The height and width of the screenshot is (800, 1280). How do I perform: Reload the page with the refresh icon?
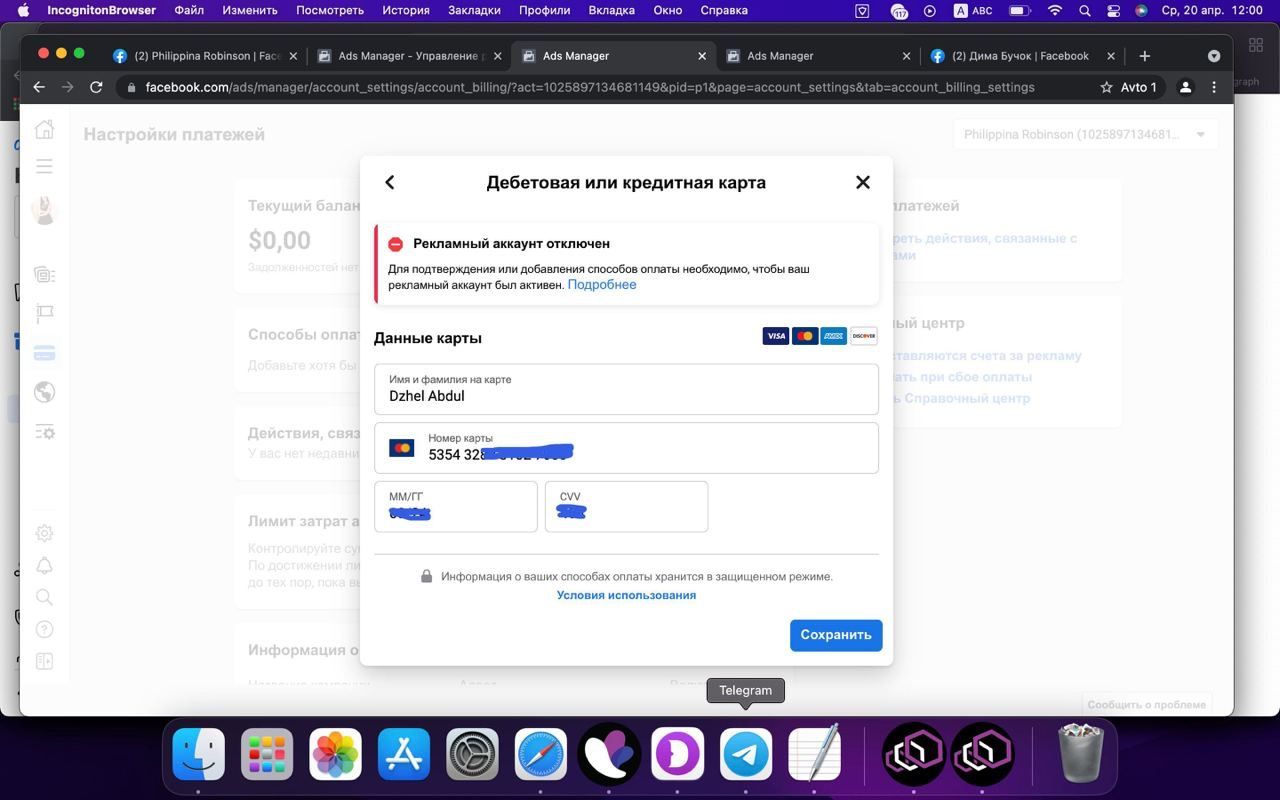click(x=96, y=87)
